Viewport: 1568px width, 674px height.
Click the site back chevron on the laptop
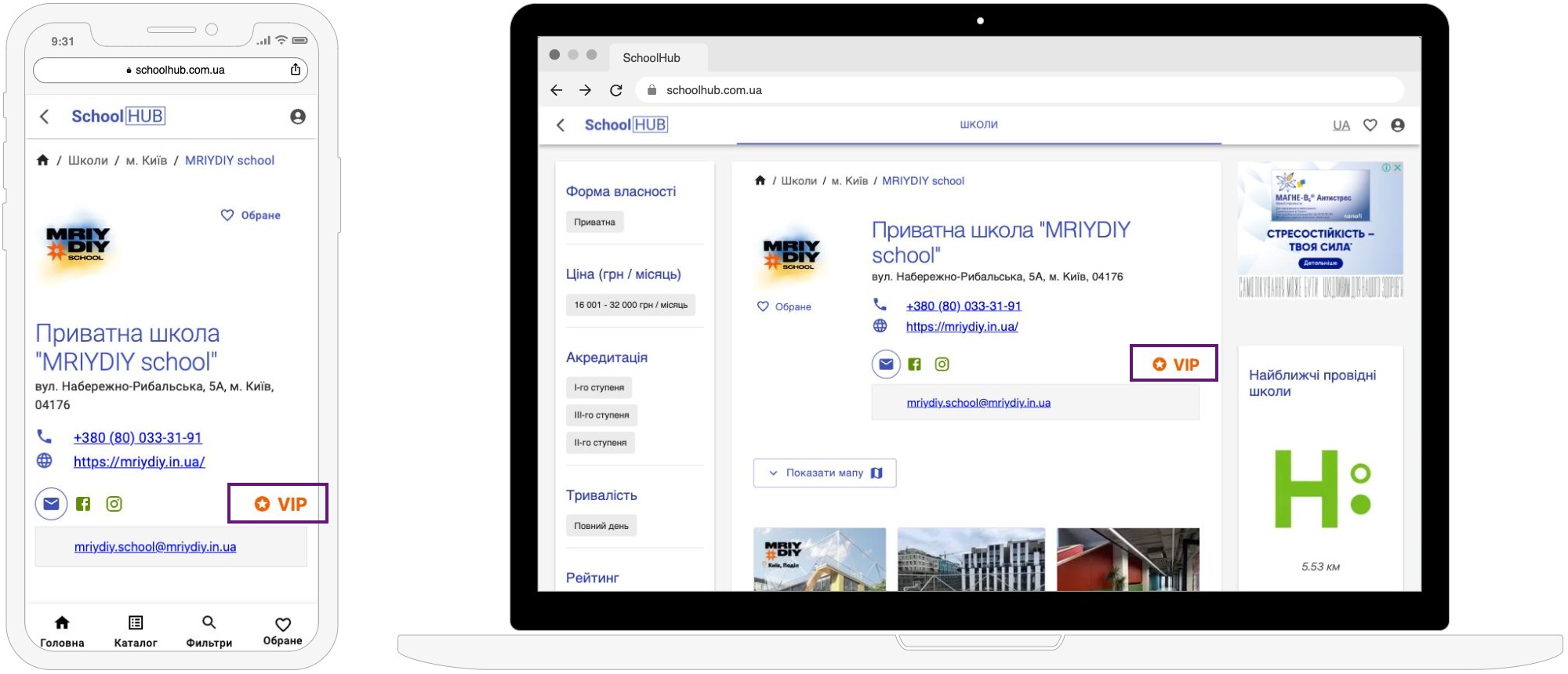pos(561,125)
